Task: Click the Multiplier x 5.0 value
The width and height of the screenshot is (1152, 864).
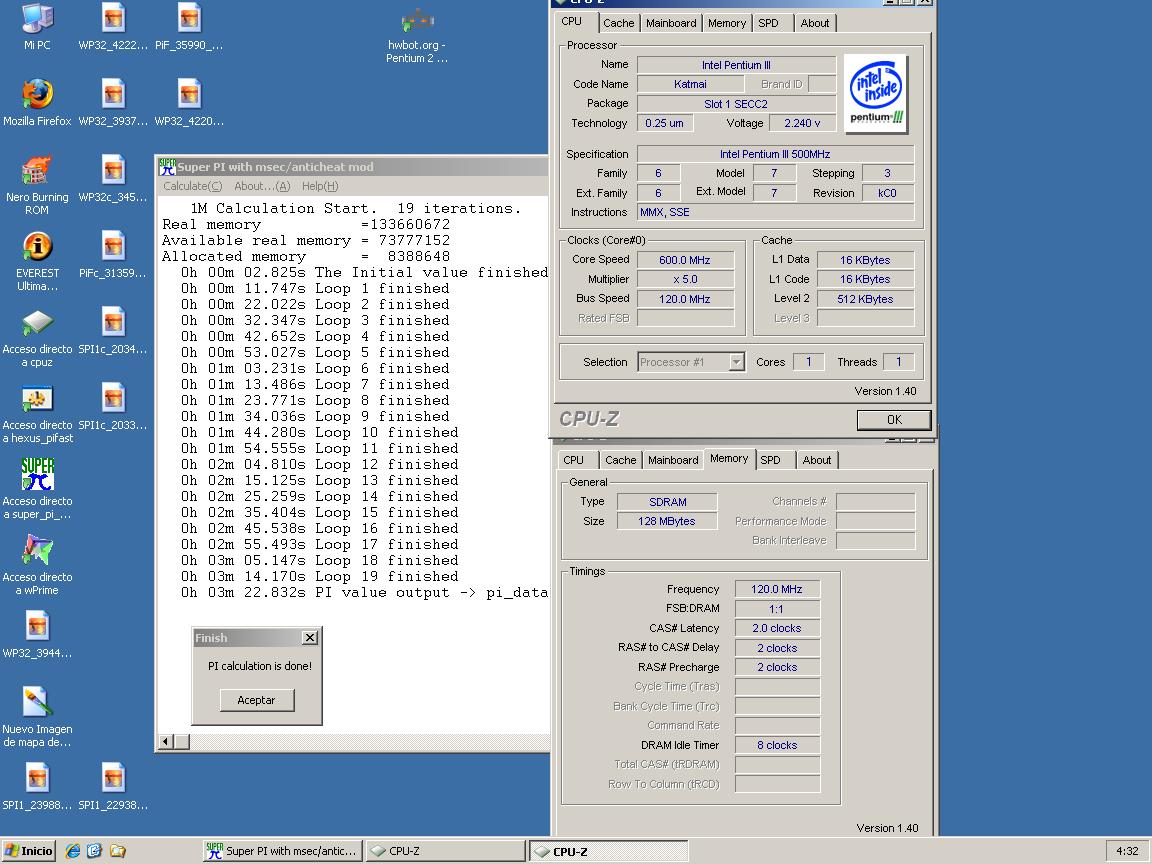Action: (685, 279)
